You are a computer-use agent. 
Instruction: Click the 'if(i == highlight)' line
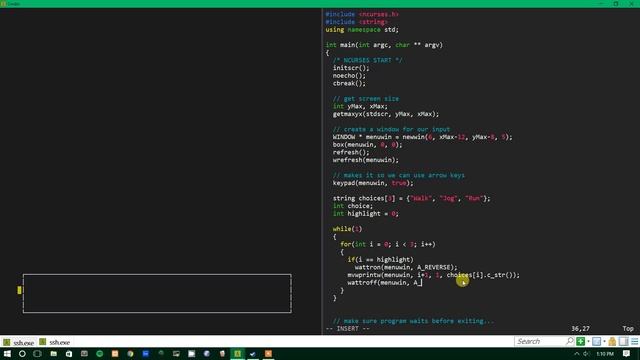pos(380,260)
